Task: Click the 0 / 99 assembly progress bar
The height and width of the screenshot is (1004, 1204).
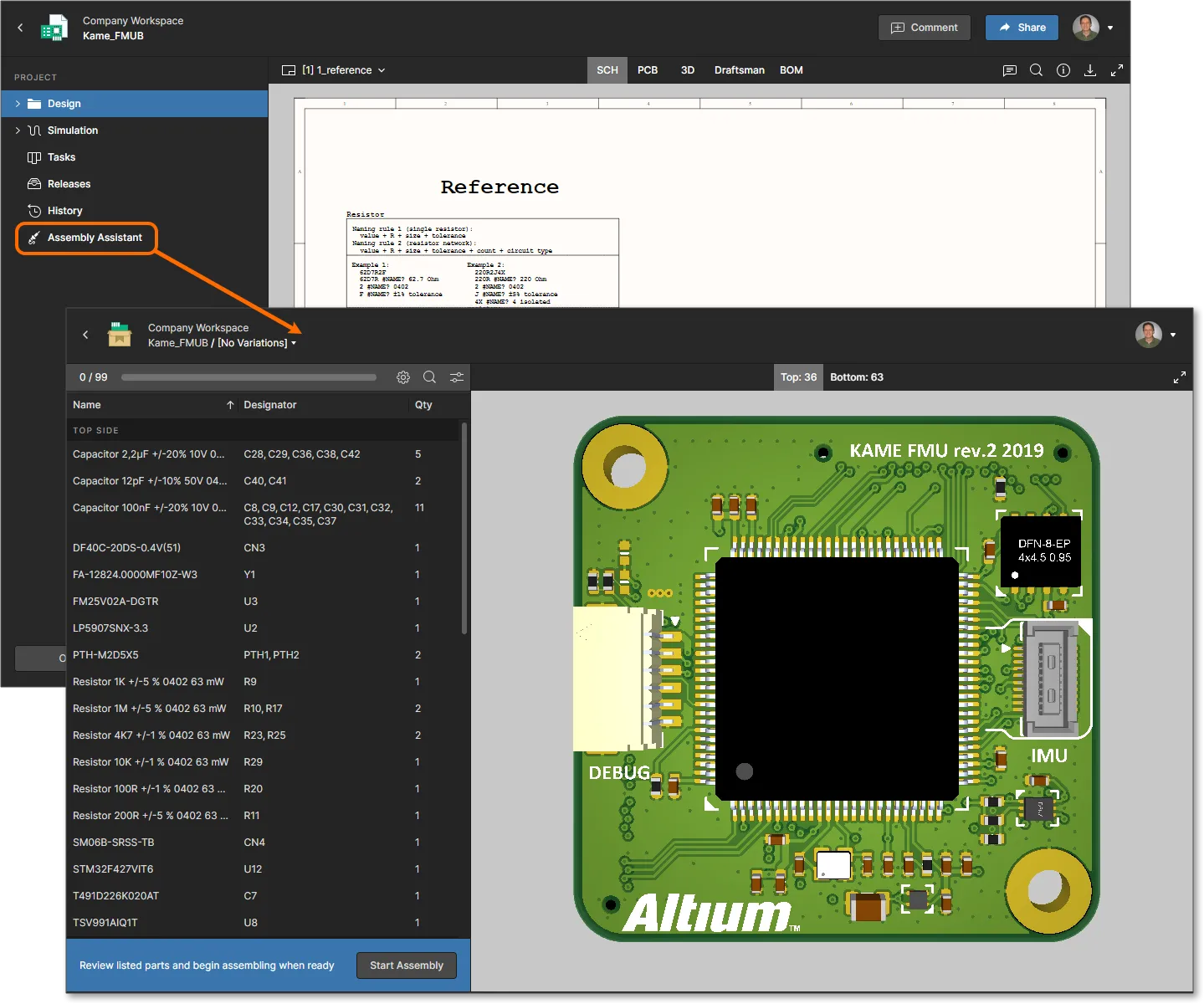Action: [x=248, y=377]
